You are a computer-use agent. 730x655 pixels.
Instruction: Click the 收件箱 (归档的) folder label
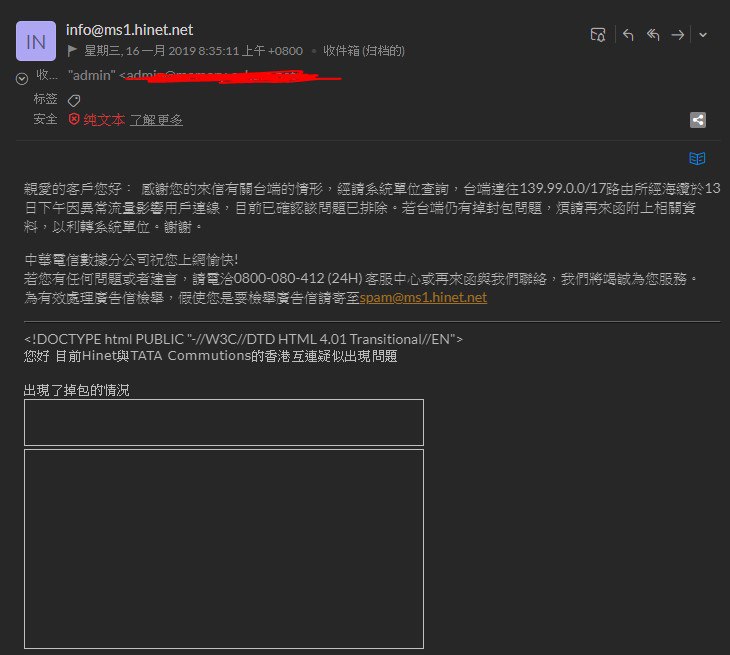tap(364, 51)
